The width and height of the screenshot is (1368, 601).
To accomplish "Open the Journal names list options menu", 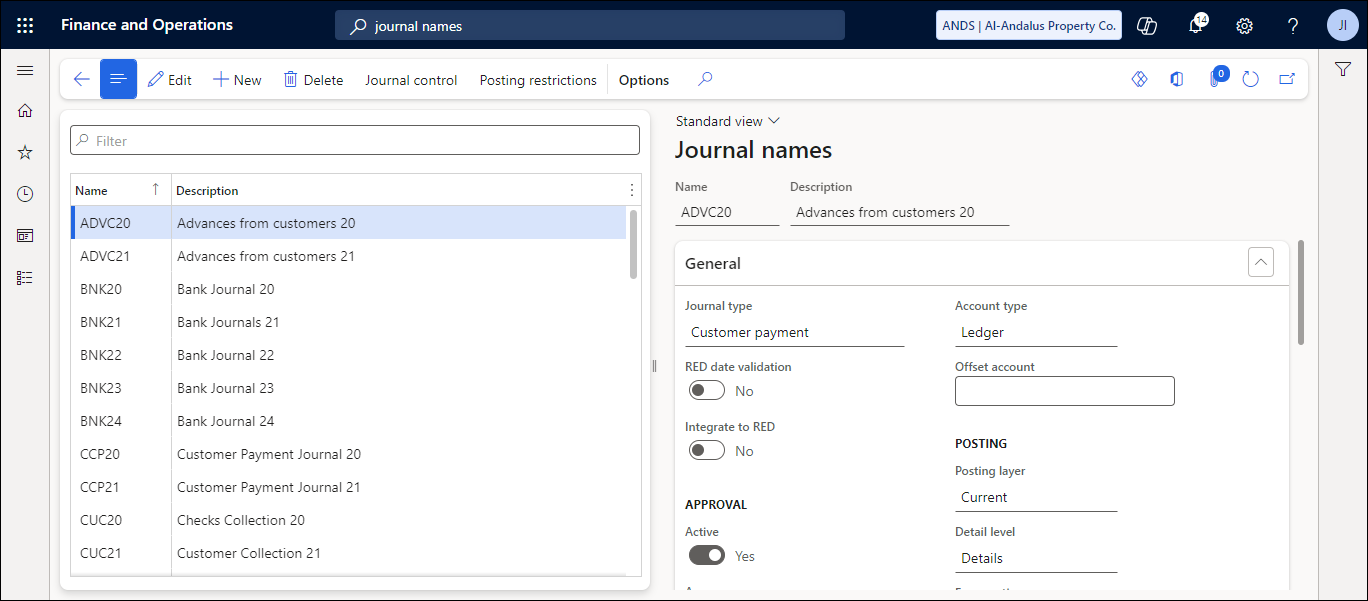I will click(x=631, y=189).
